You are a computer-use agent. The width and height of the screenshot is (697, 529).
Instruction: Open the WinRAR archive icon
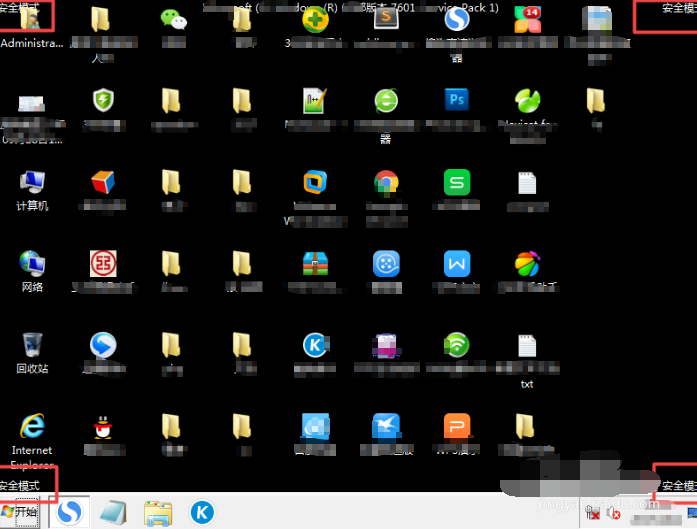tap(316, 263)
